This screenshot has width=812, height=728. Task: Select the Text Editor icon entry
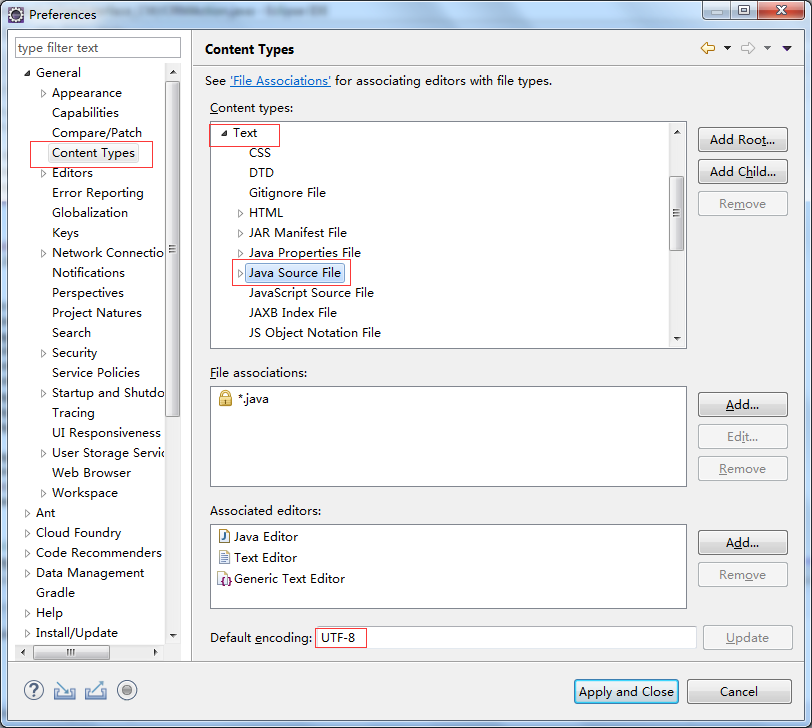pos(224,558)
